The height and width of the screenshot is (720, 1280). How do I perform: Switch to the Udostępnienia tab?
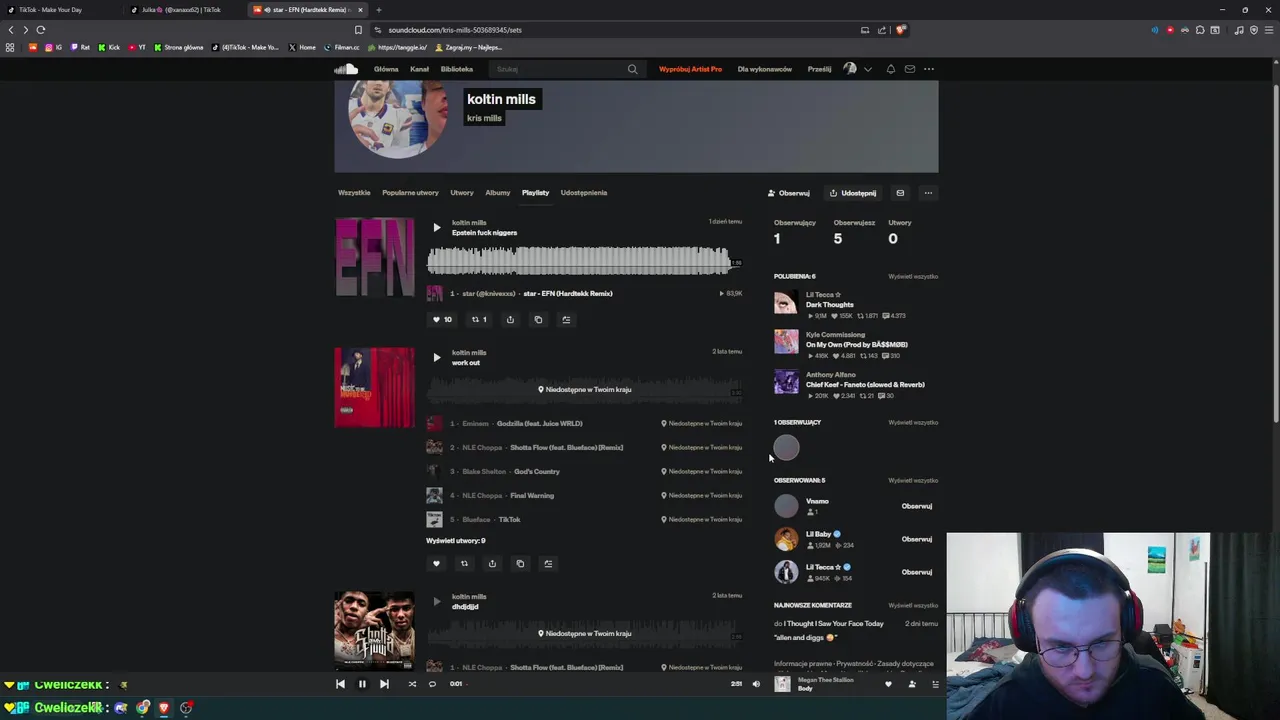[584, 192]
